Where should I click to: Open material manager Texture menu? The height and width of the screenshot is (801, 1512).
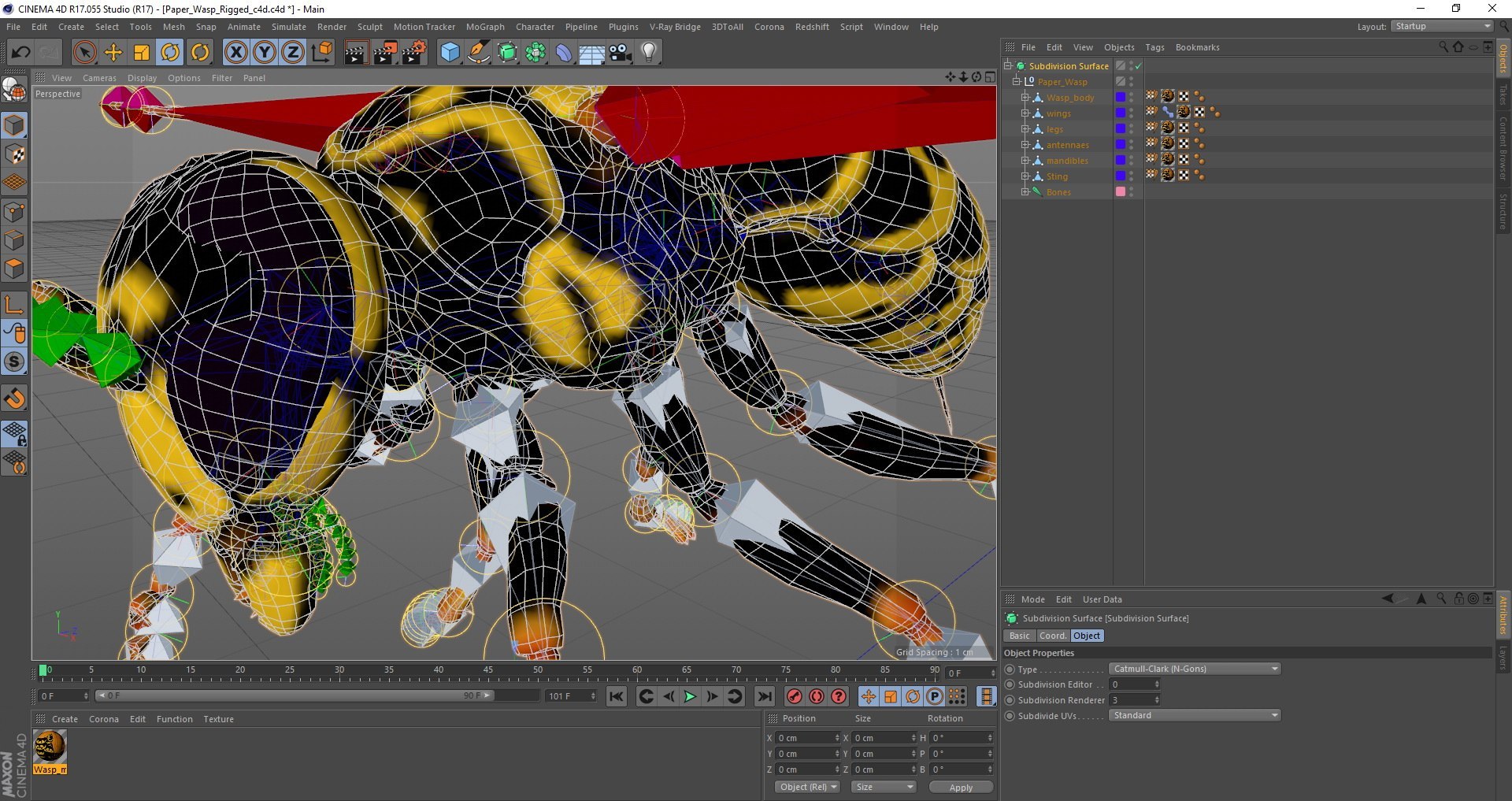pyautogui.click(x=219, y=719)
